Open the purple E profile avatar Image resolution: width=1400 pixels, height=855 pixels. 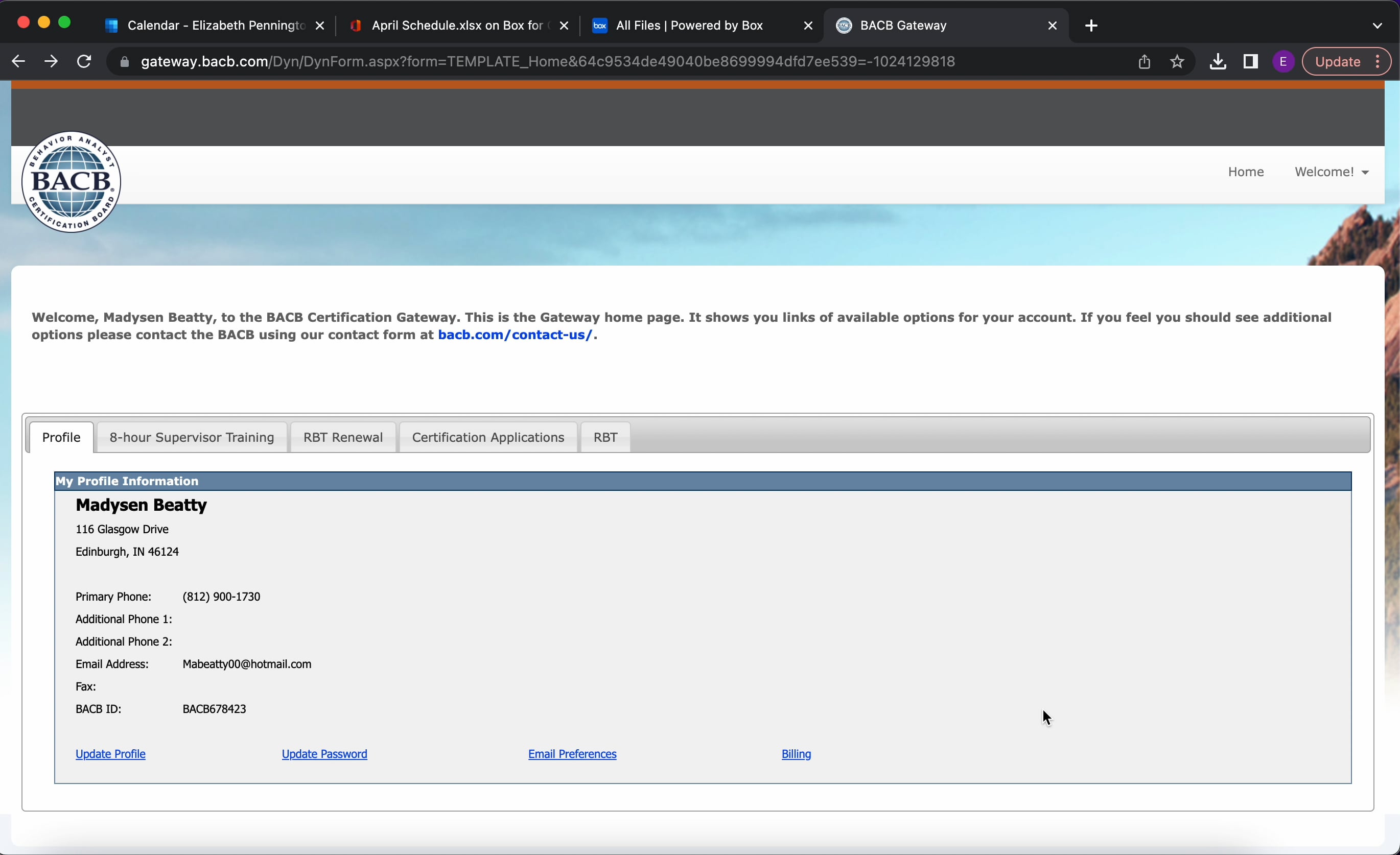point(1283,61)
